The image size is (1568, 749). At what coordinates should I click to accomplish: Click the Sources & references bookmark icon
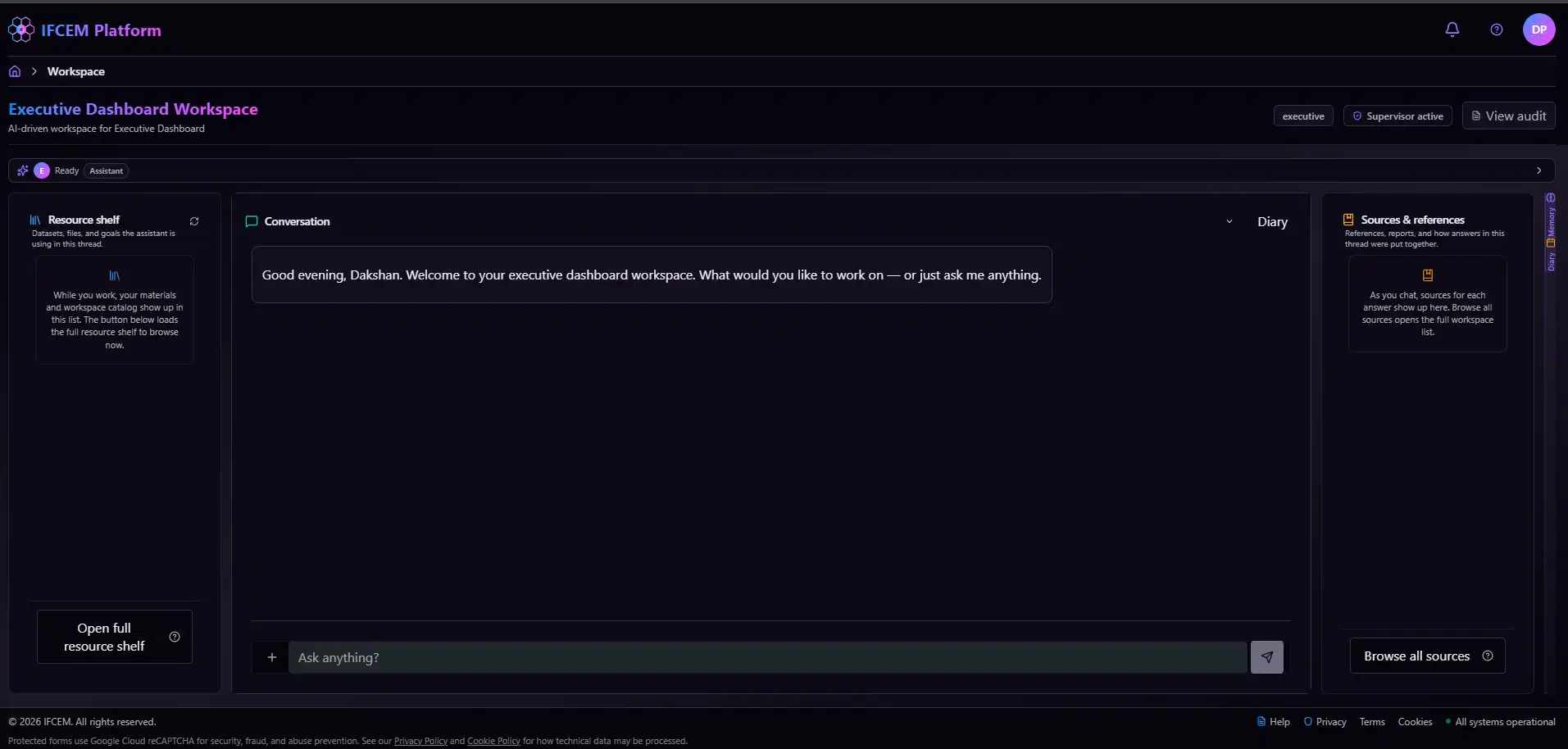click(1348, 220)
